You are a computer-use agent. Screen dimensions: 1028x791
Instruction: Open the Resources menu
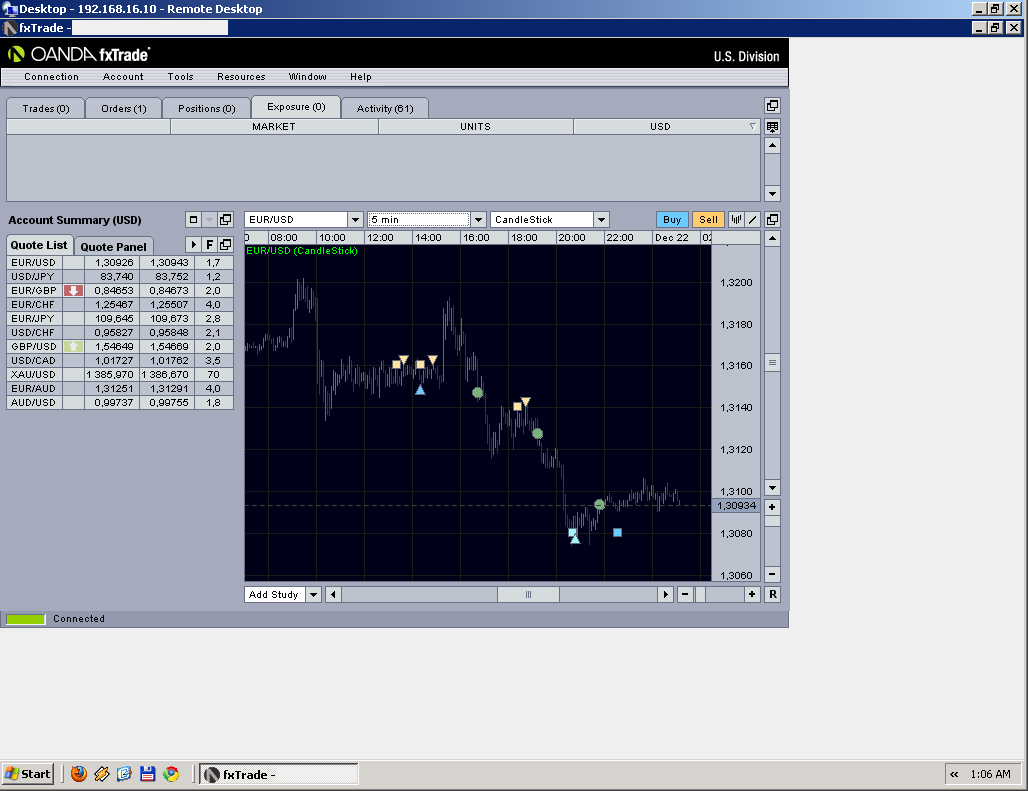241,77
